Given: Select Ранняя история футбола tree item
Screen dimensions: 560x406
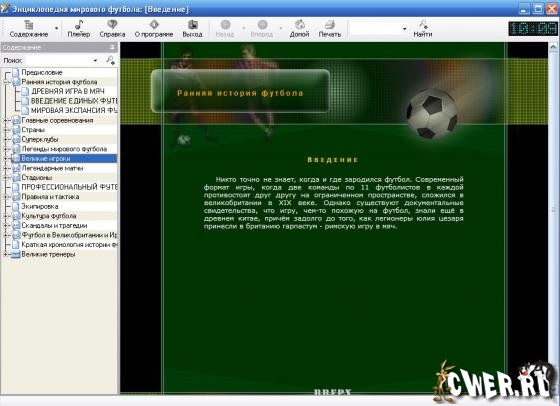Looking at the screenshot, I should tap(59, 82).
